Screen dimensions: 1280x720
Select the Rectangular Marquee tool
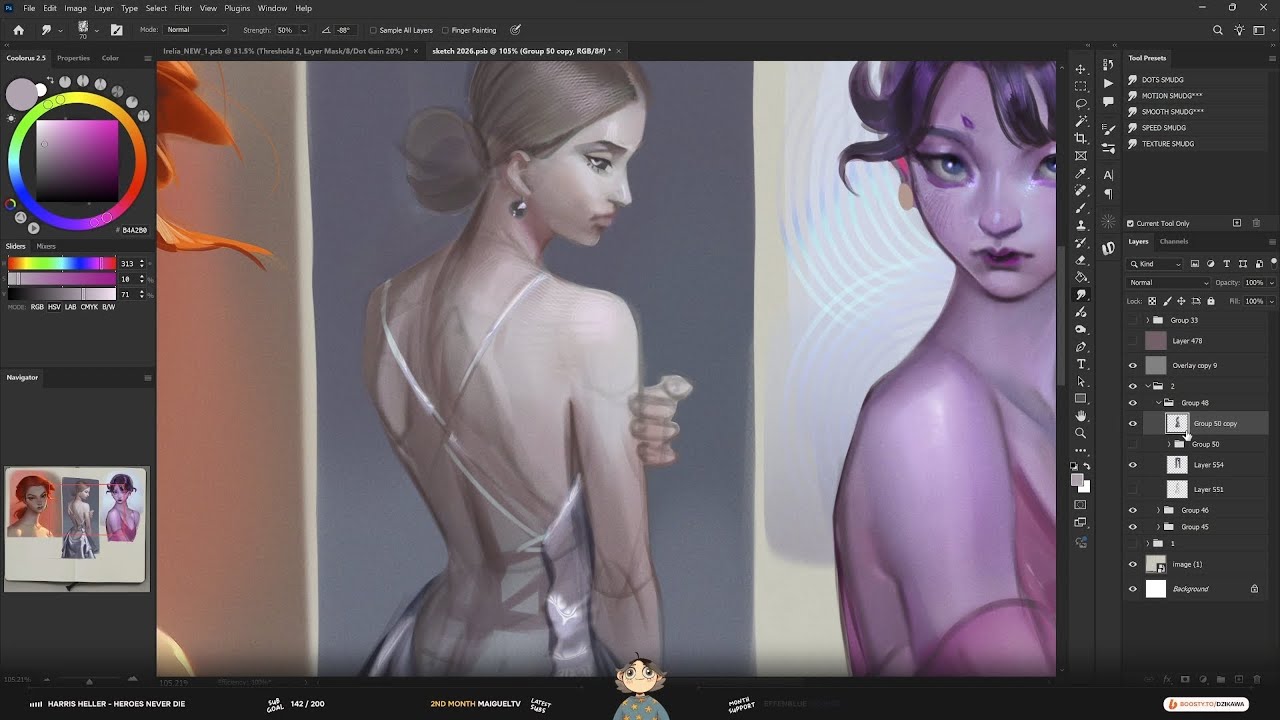1080,86
